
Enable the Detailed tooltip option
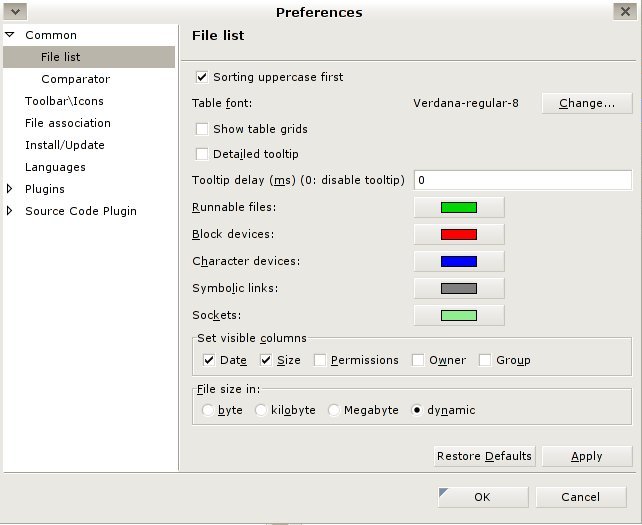click(202, 154)
